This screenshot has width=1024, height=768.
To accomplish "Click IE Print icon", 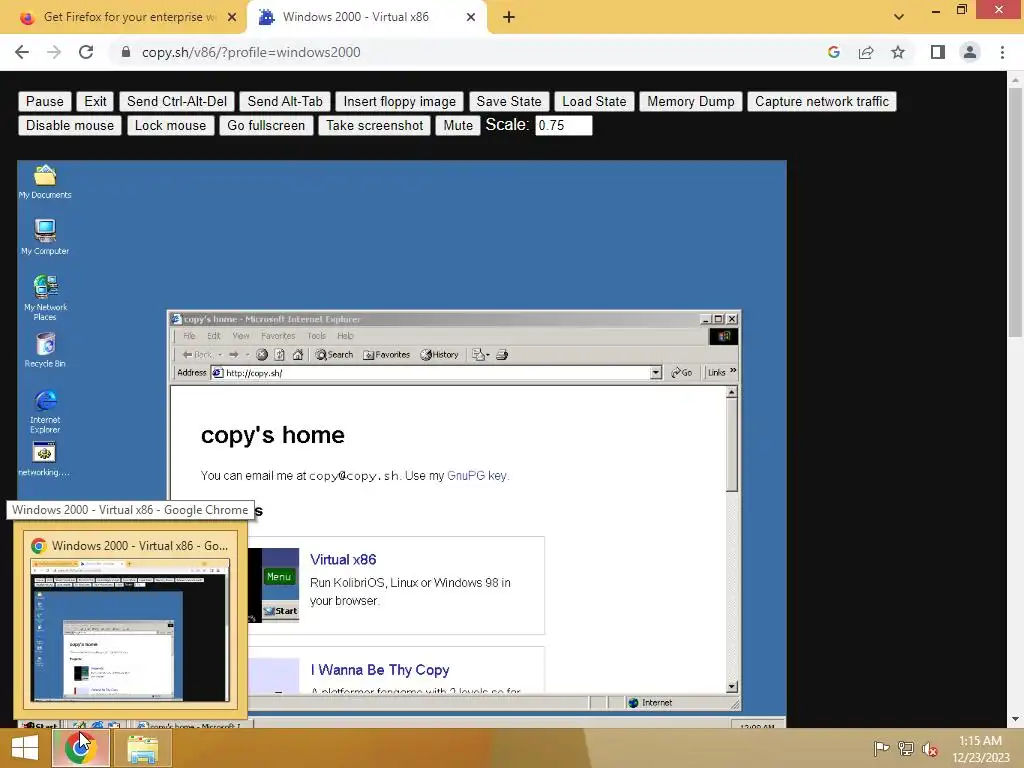I will tap(502, 355).
